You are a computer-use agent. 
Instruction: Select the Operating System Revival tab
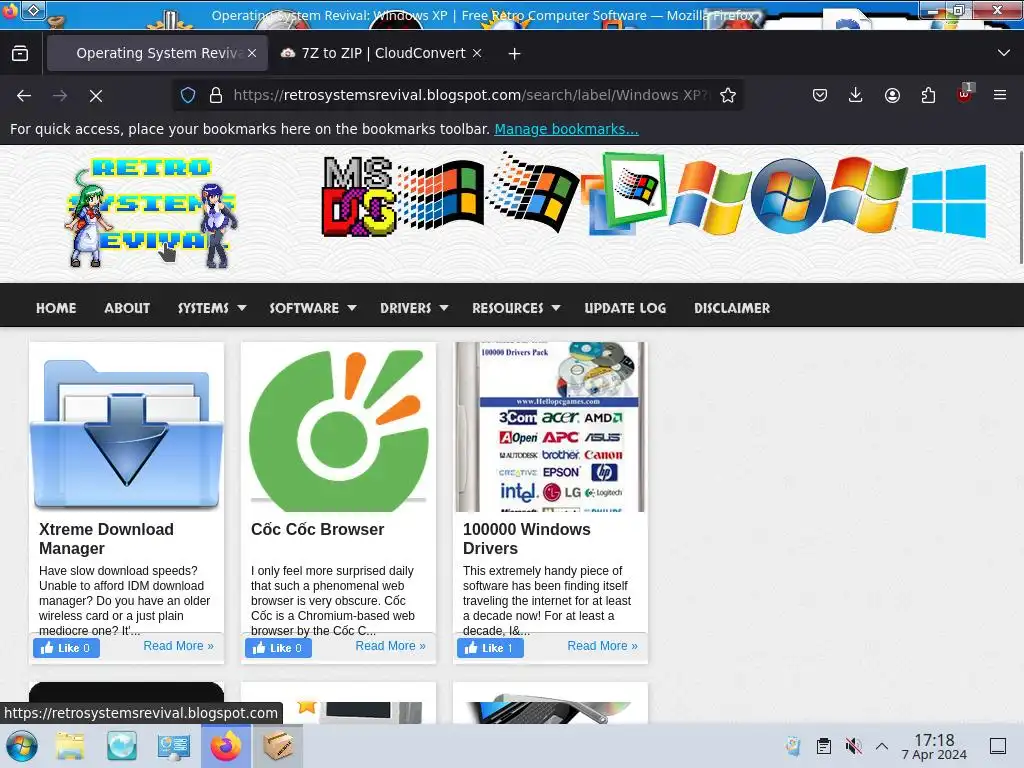coord(157,53)
